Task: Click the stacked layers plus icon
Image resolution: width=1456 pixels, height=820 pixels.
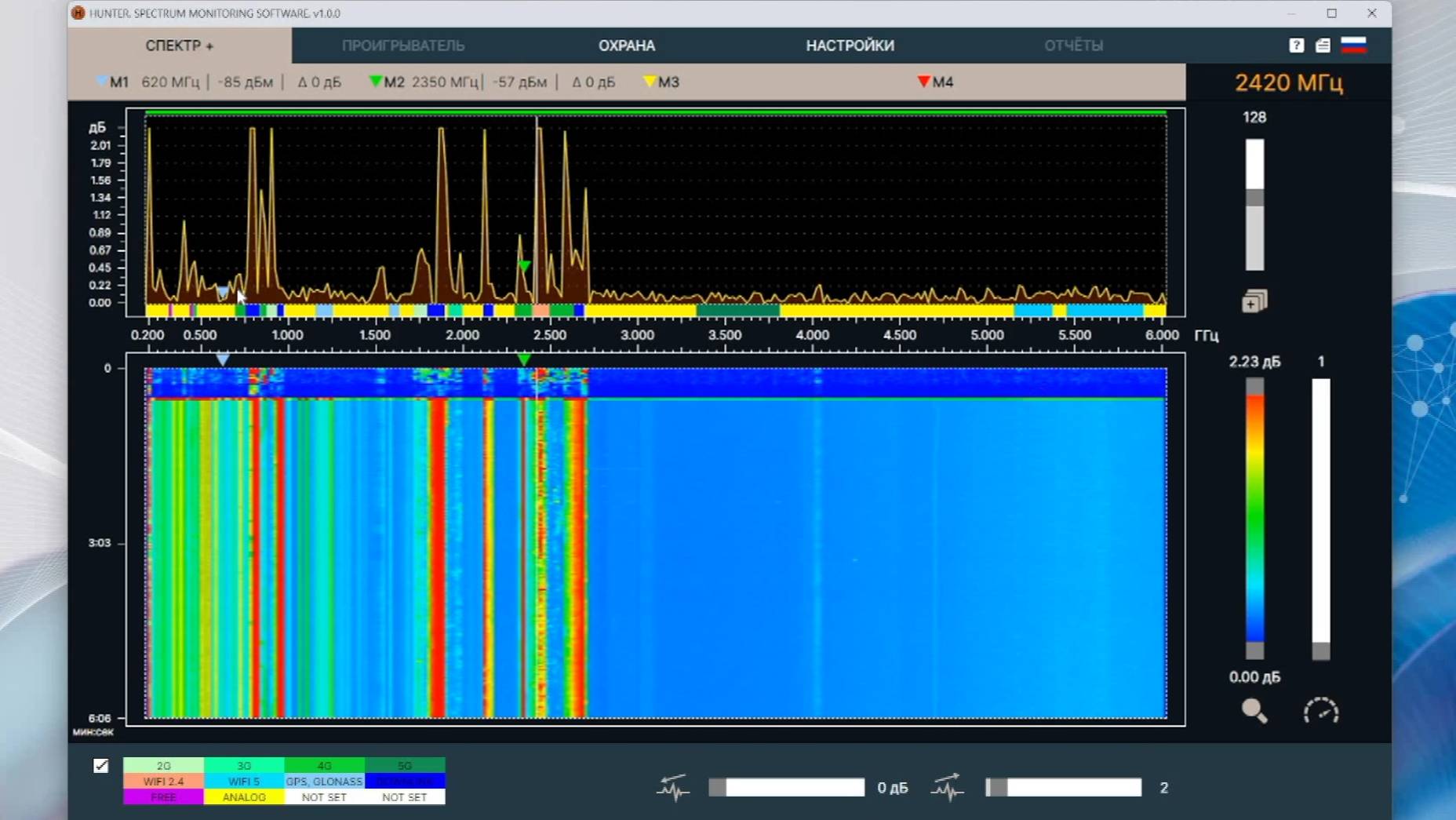Action: coord(1254,301)
